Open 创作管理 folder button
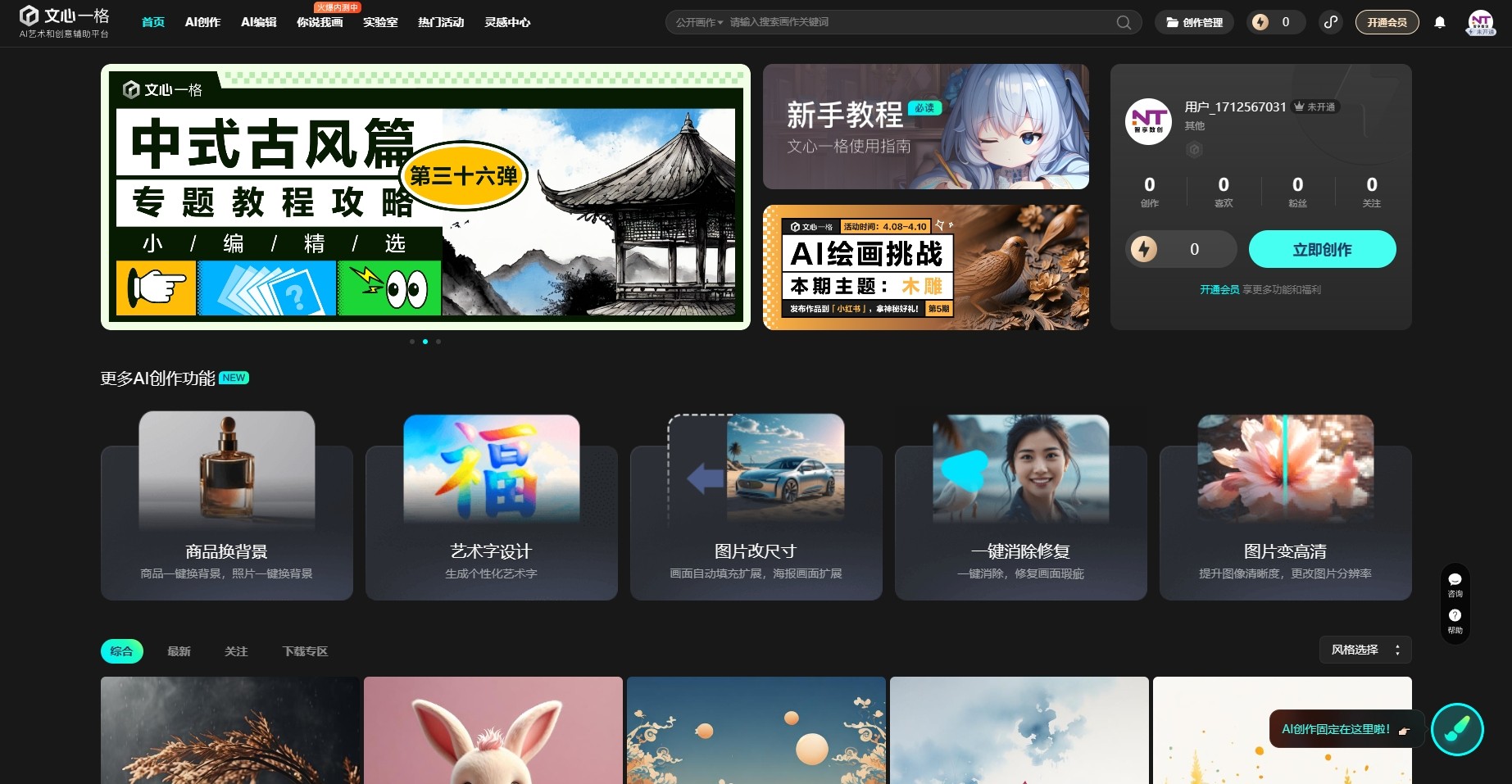Screen dimensions: 1512x784 point(1195,22)
